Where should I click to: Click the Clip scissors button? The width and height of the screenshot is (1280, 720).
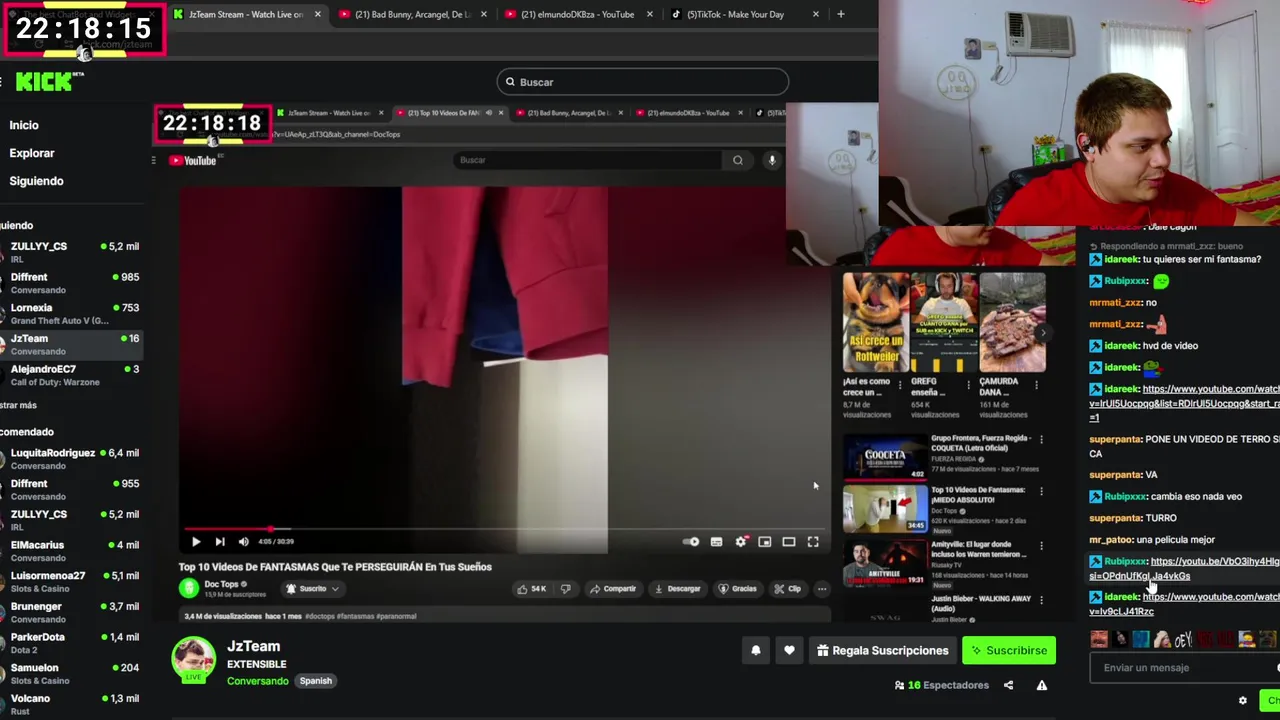click(x=788, y=589)
